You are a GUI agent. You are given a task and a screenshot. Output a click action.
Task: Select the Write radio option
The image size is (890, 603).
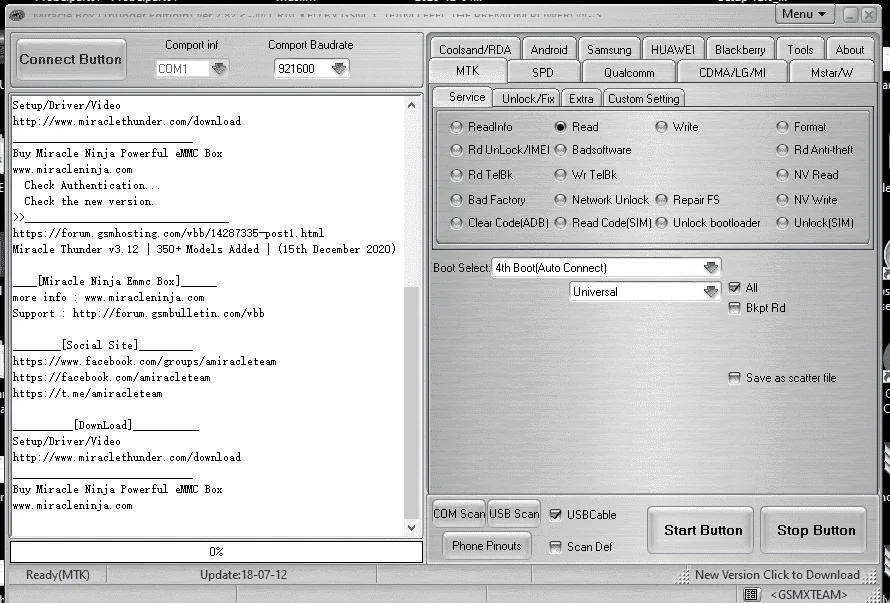[661, 127]
